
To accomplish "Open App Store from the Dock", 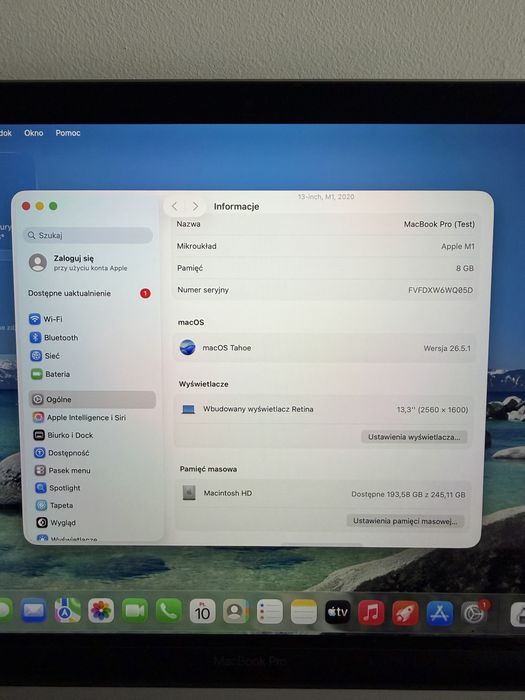I will 440,613.
